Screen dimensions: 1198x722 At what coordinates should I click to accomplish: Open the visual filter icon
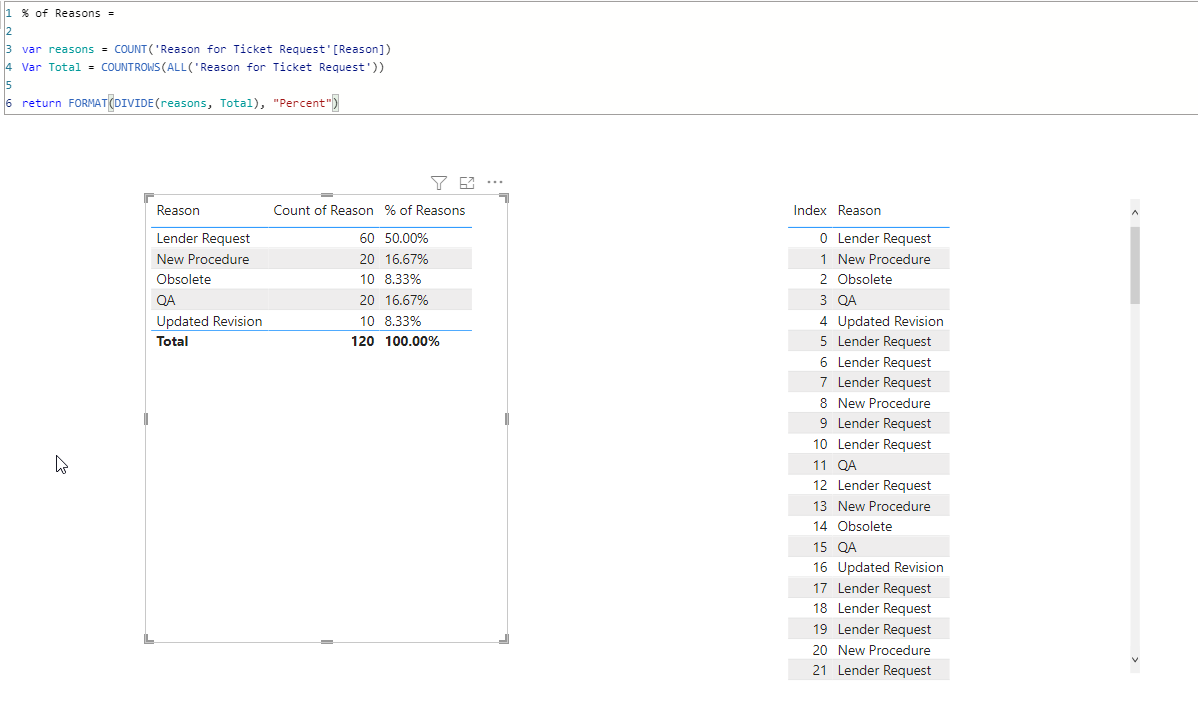tap(439, 183)
